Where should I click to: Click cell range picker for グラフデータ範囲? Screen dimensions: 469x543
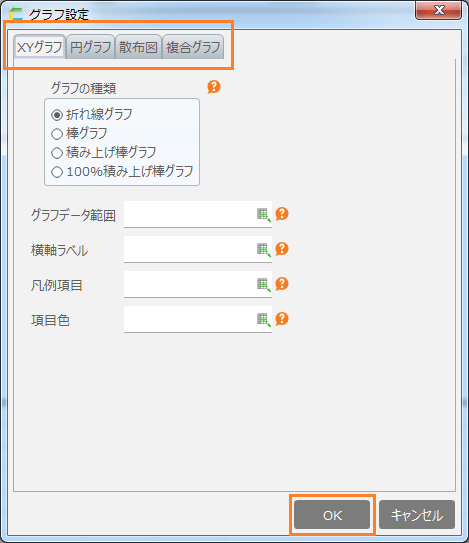point(264,215)
